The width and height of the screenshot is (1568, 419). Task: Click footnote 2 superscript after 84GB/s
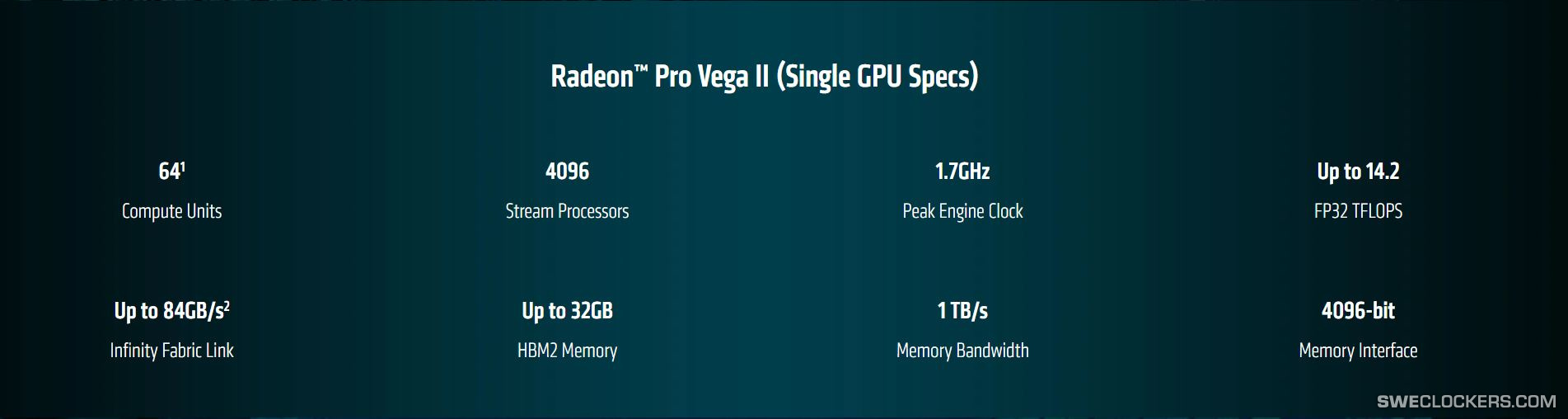[x=227, y=305]
